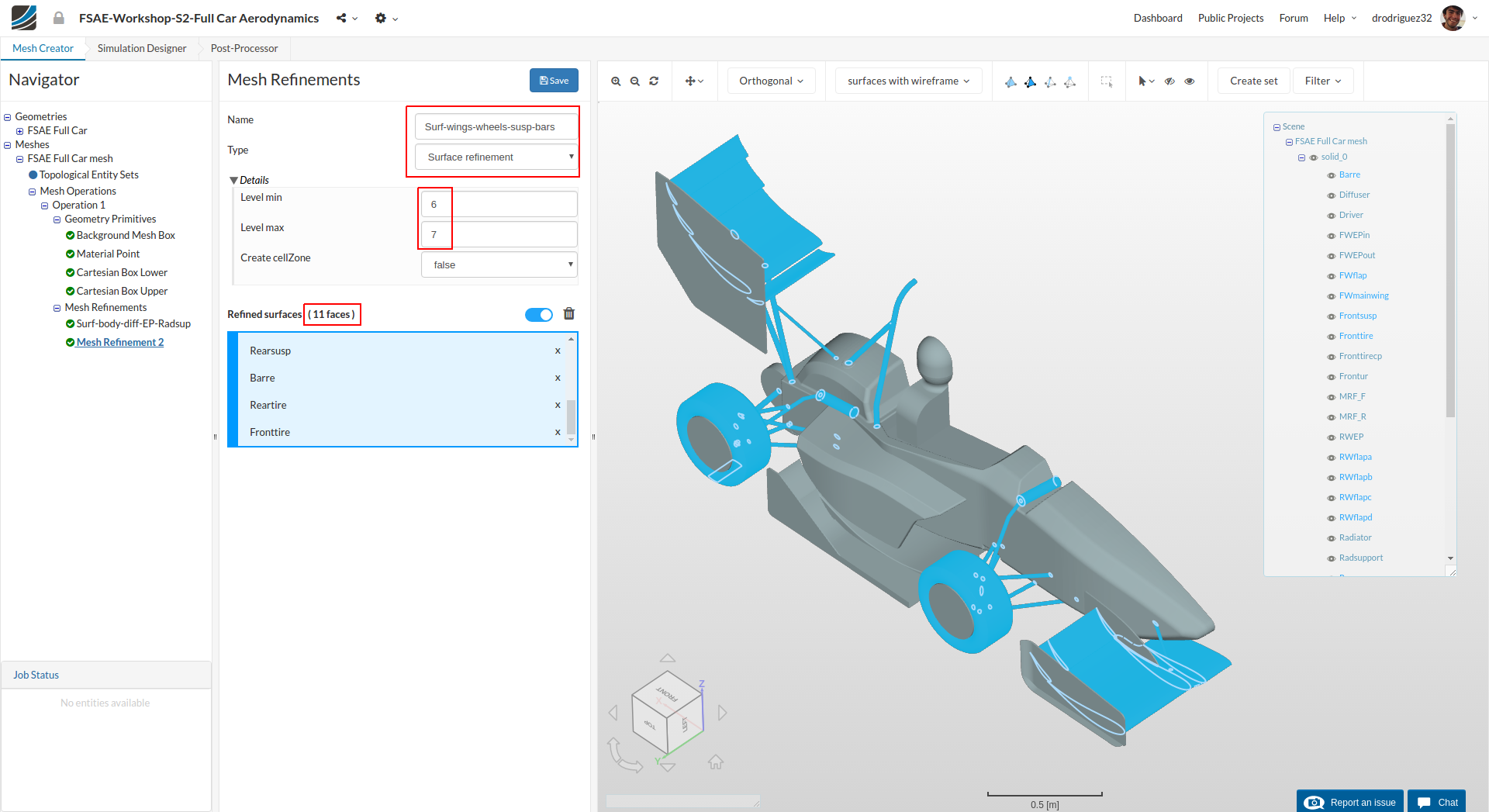Open the Help menu
Image resolution: width=1489 pixels, height=812 pixels.
[x=1340, y=18]
